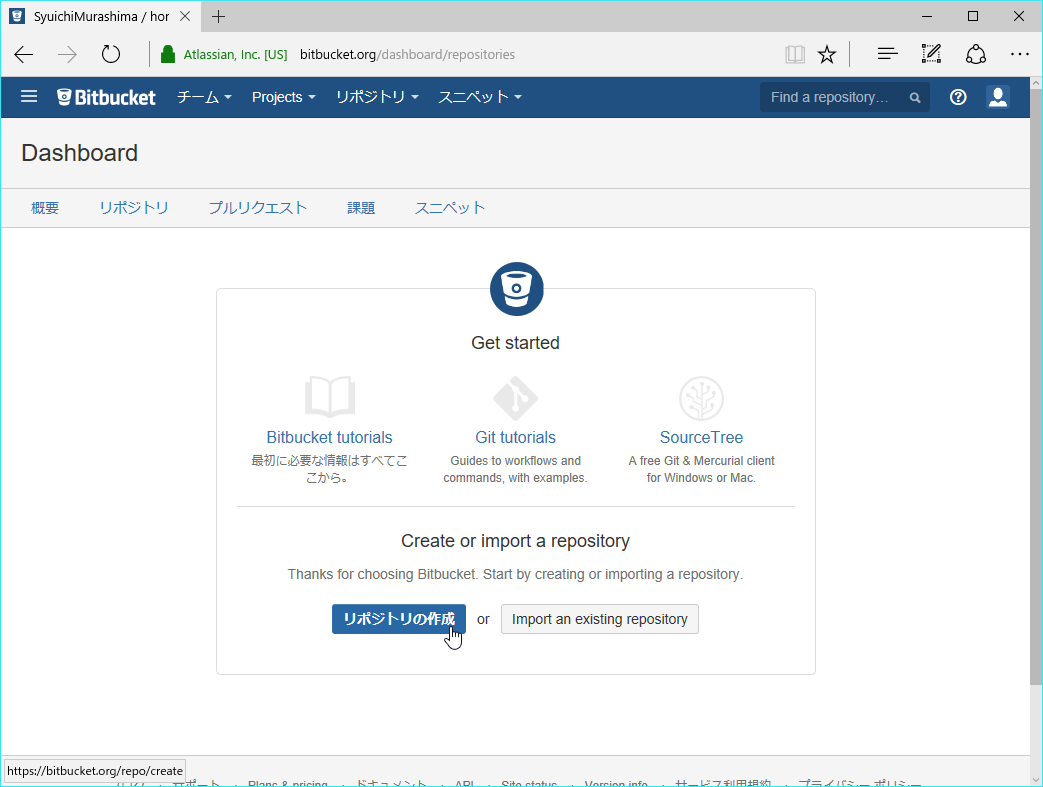Add page to favorites star icon
1043x787 pixels.
pyautogui.click(x=827, y=55)
